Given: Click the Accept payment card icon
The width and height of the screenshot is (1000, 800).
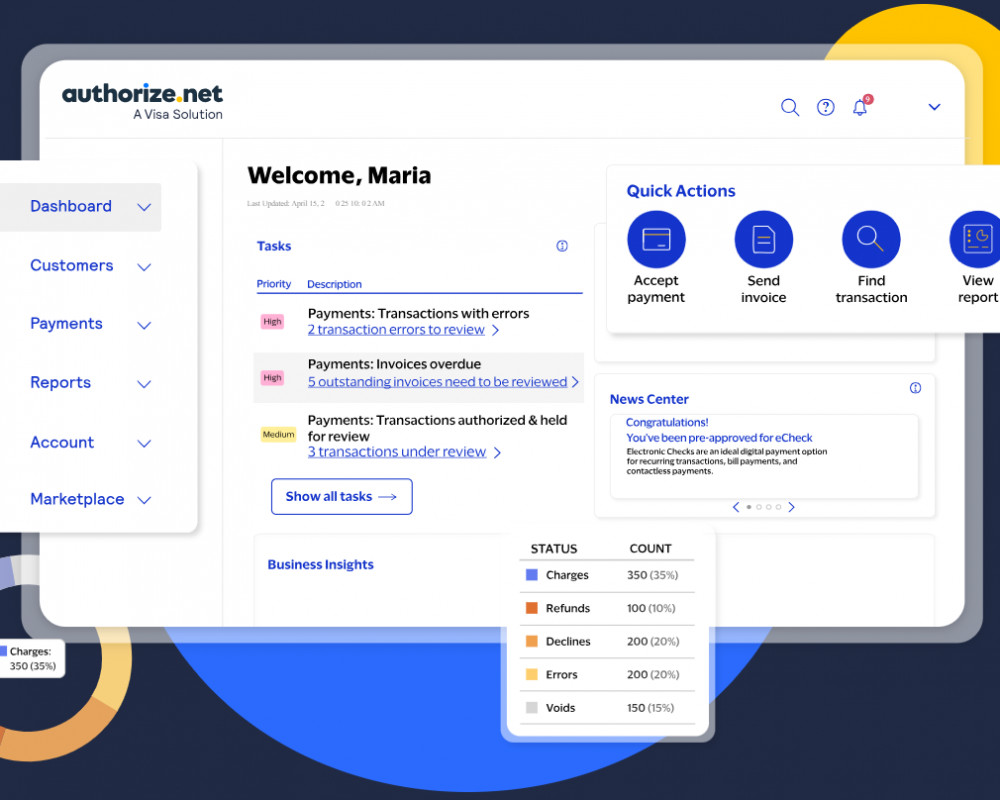Looking at the screenshot, I should 656,239.
